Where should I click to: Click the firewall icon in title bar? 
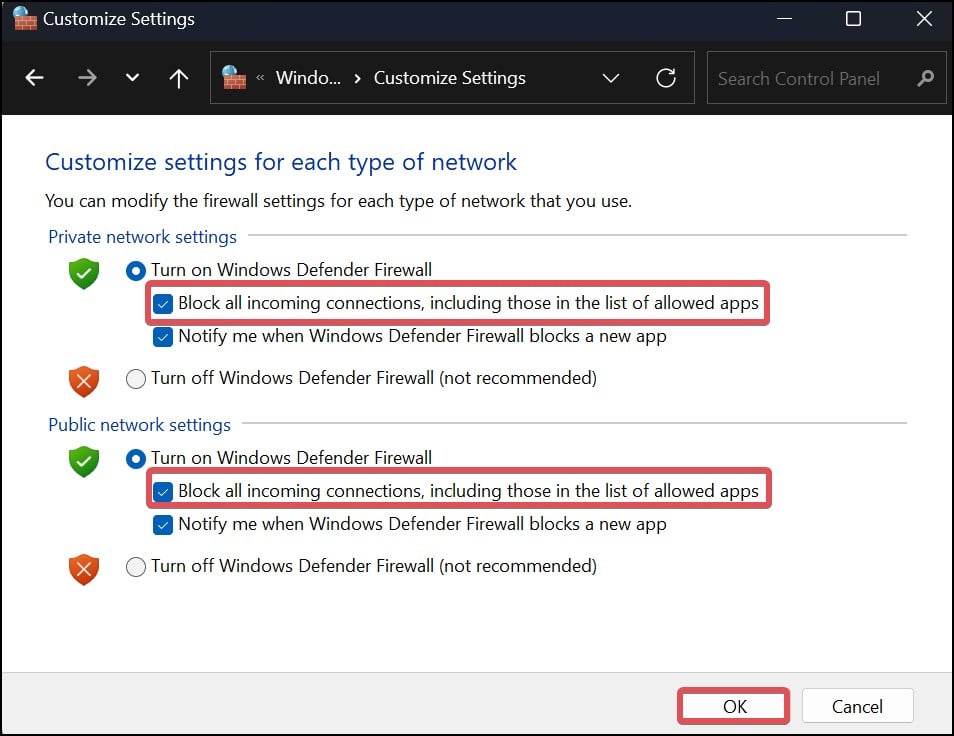[25, 18]
